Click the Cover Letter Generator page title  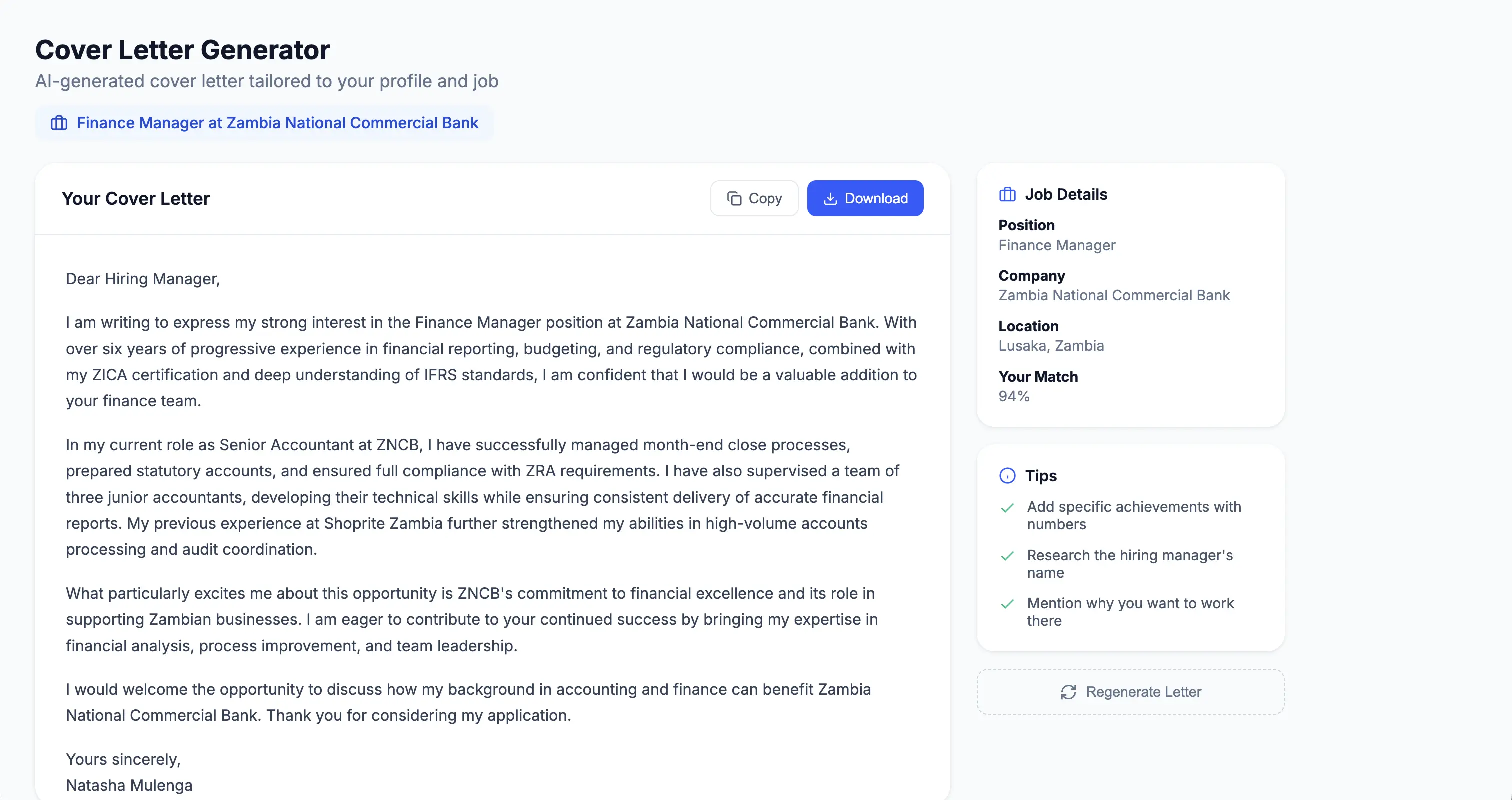(182, 50)
